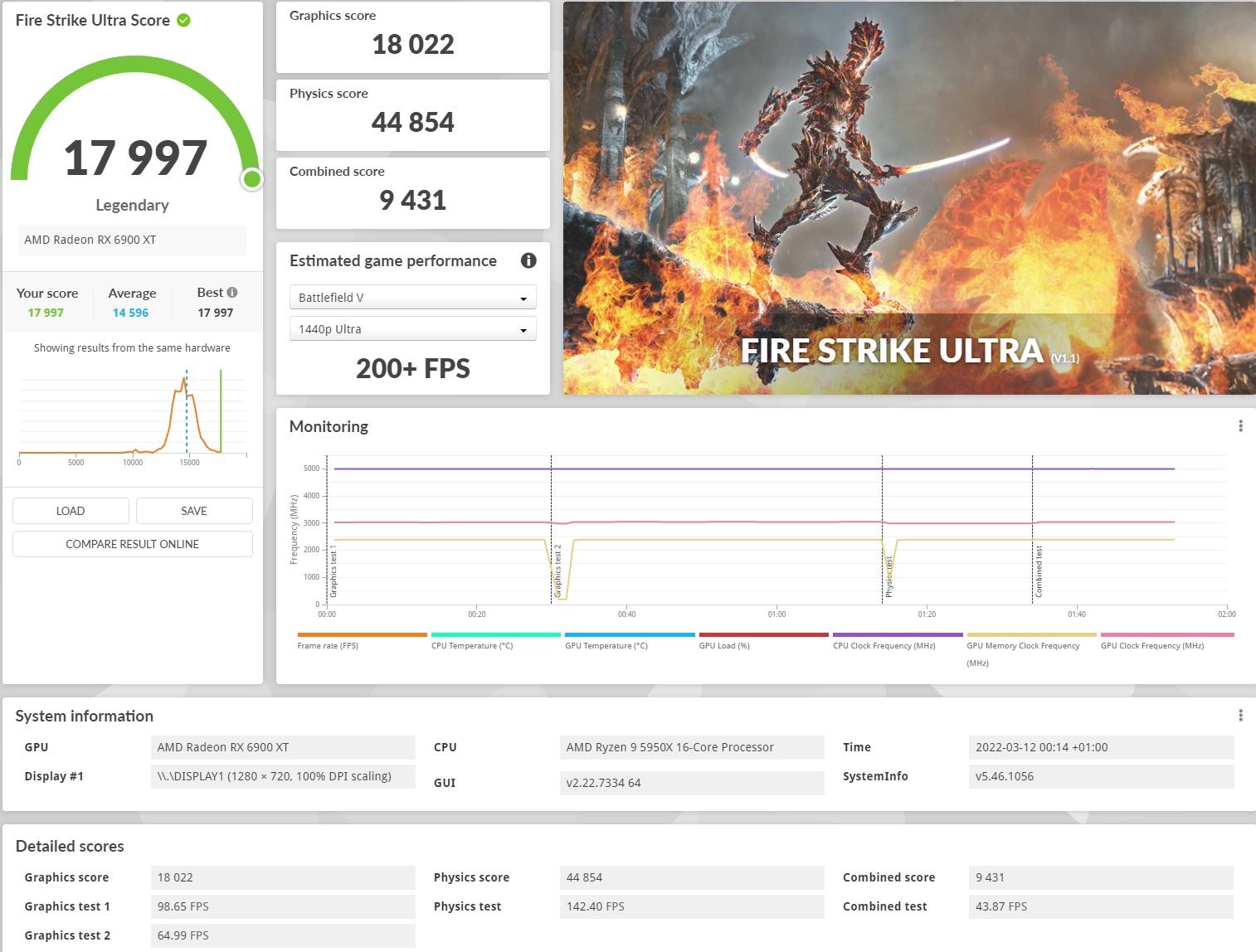This screenshot has height=952, width=1256.
Task: Expand the 1440p Ultra resolution dropdown
Action: click(x=412, y=328)
